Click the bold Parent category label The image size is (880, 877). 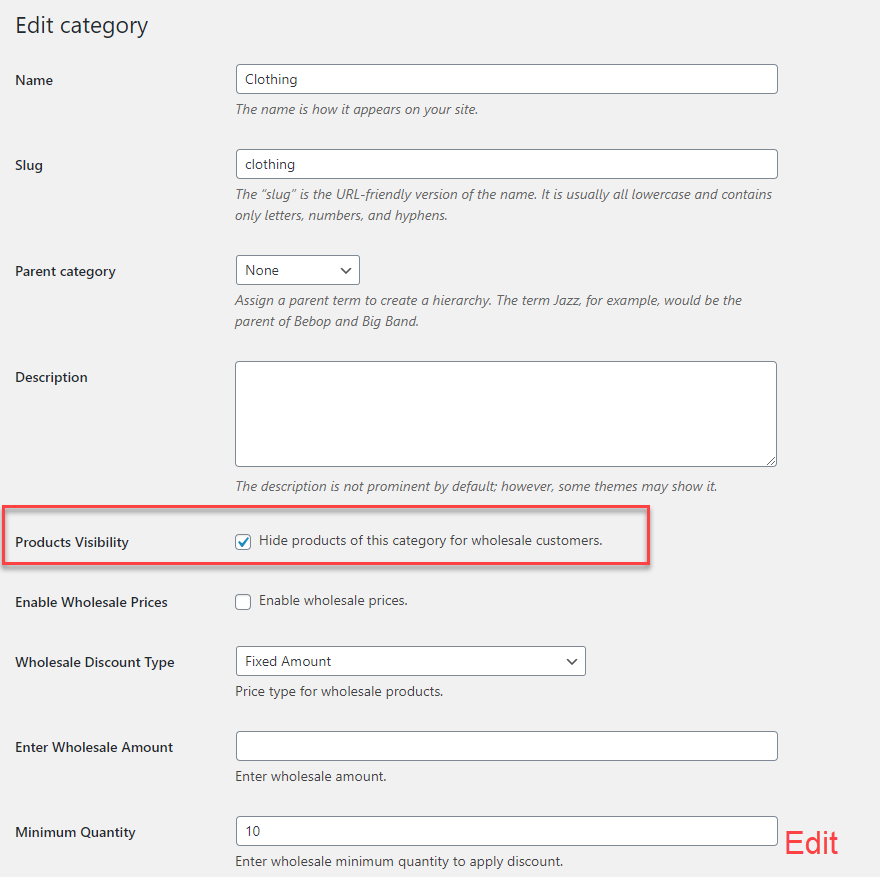click(x=65, y=271)
